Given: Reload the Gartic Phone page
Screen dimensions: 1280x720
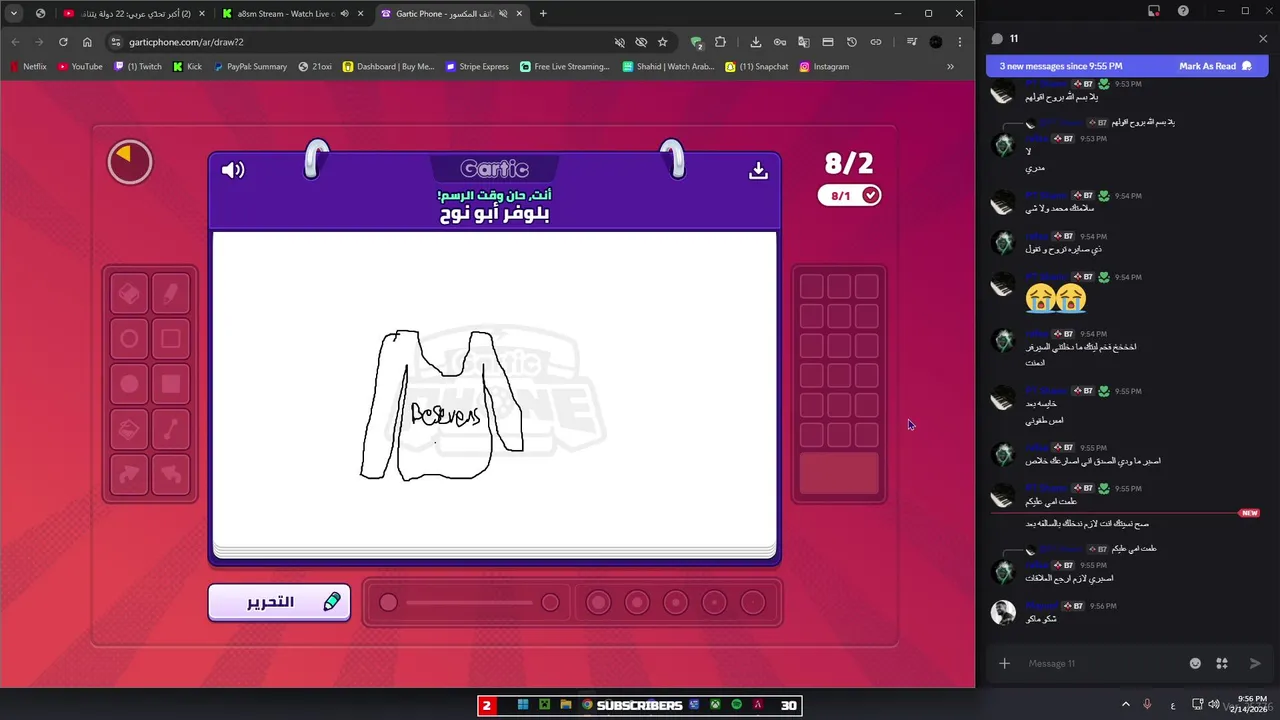Looking at the screenshot, I should (x=63, y=42).
